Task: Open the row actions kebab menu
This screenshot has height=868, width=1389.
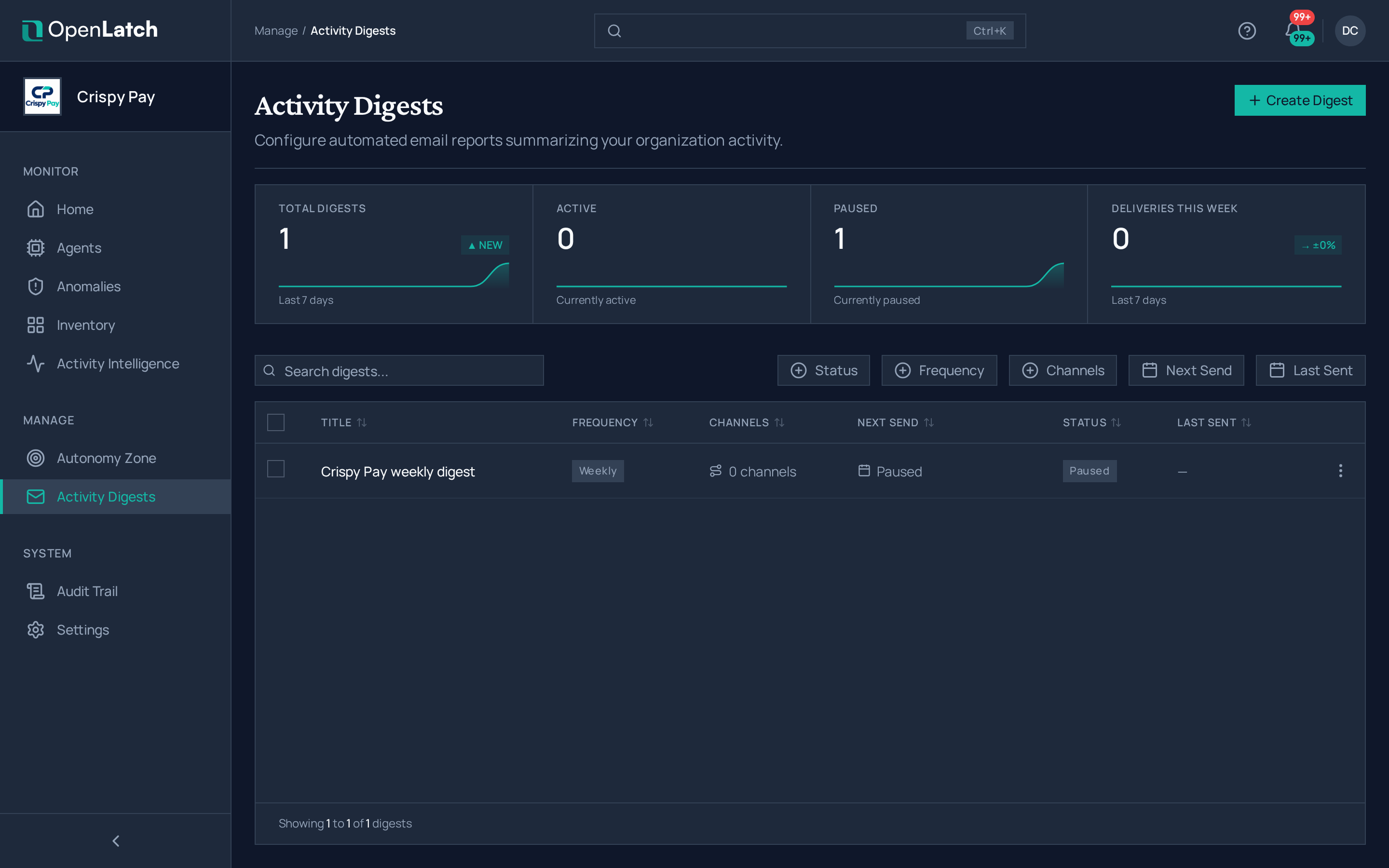Action: [x=1340, y=471]
